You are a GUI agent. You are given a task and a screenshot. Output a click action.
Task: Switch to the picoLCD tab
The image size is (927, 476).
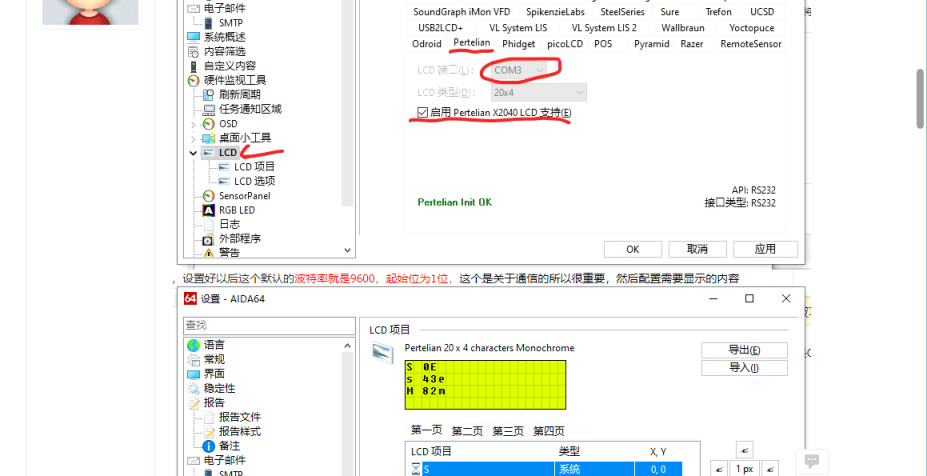coord(565,44)
